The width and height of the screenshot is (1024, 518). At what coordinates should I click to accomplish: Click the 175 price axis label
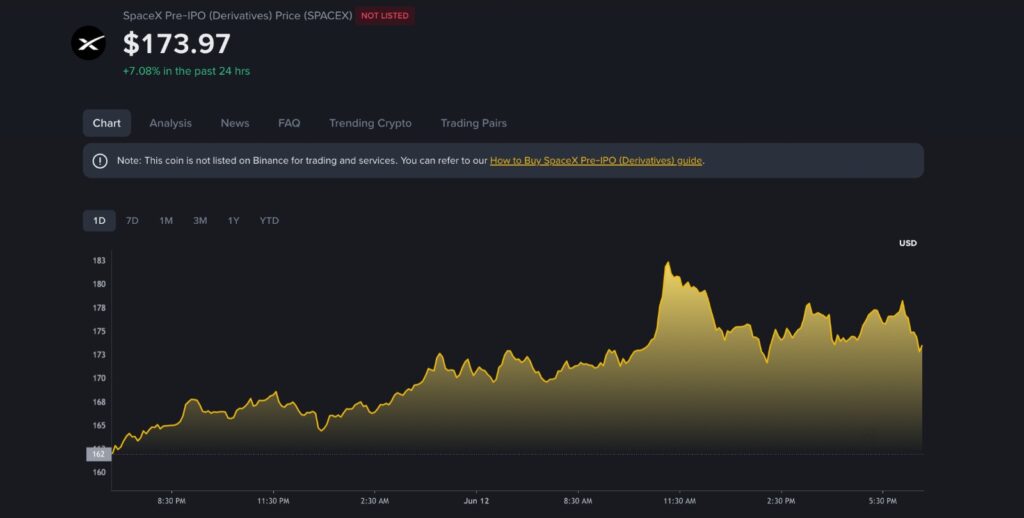99,331
